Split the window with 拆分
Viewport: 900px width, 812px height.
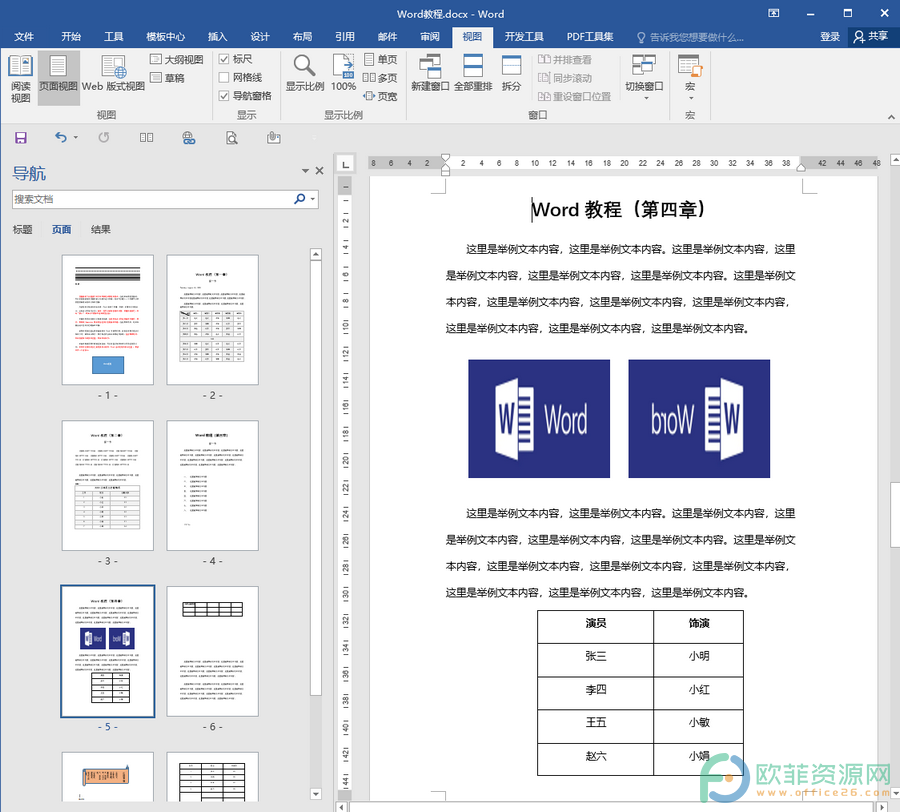coord(511,73)
